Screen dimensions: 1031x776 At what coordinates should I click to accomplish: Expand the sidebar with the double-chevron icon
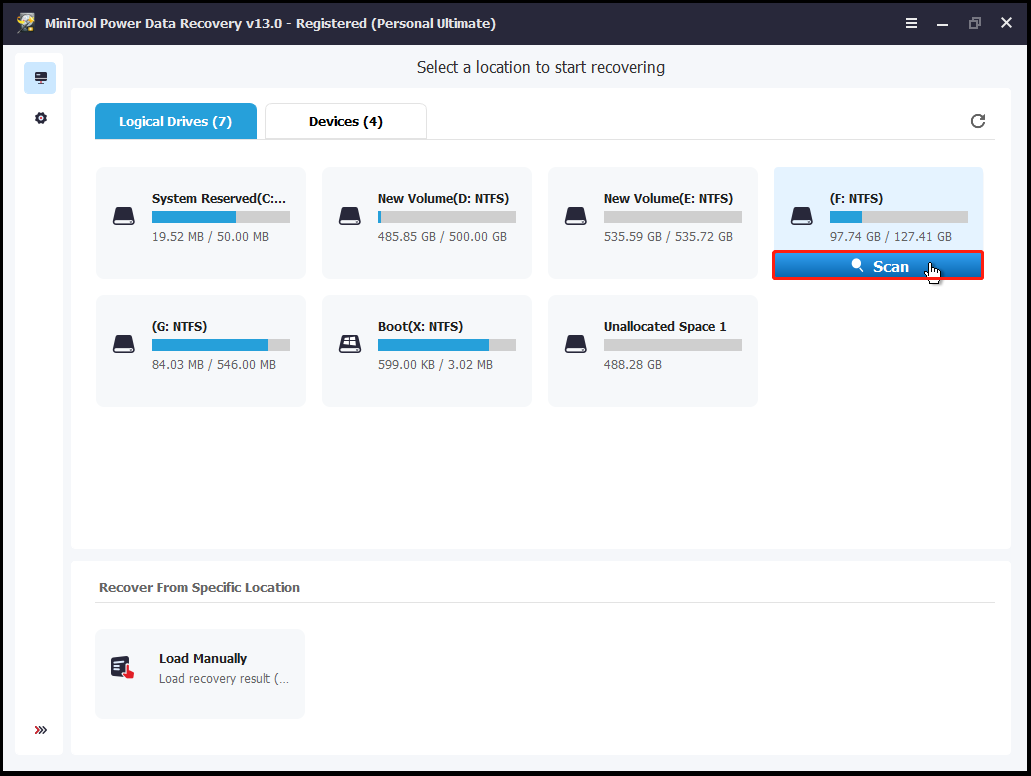pos(41,730)
